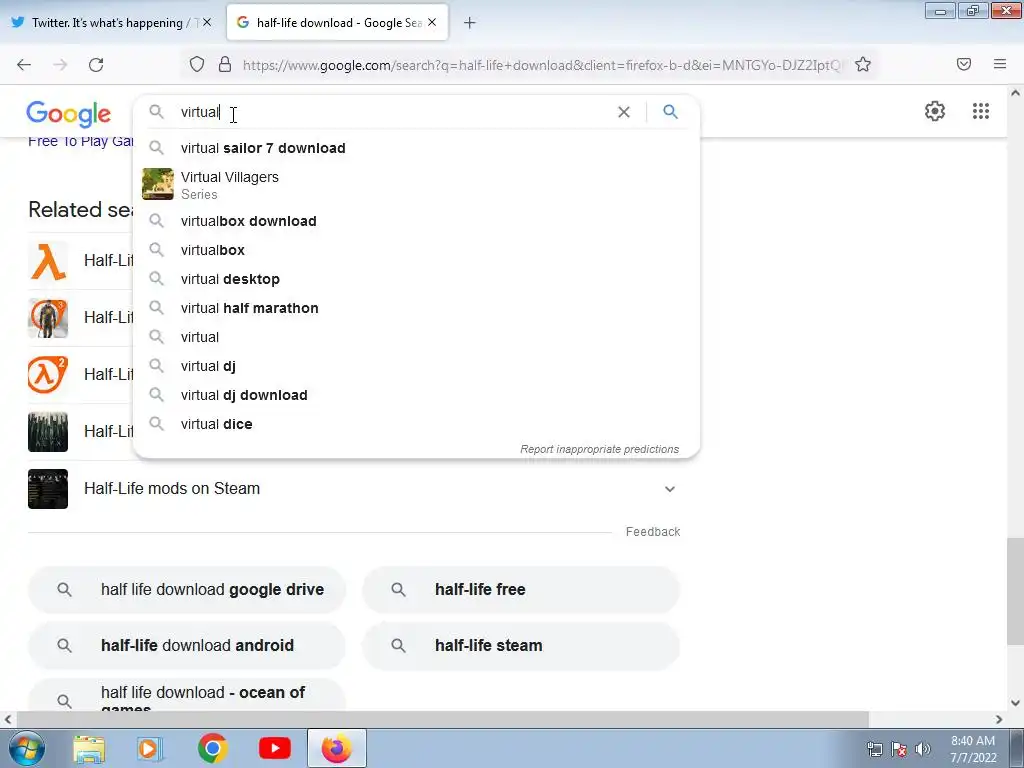Click the vertical scrollbar thumb
This screenshot has width=1024, height=768.
pyautogui.click(x=1015, y=590)
